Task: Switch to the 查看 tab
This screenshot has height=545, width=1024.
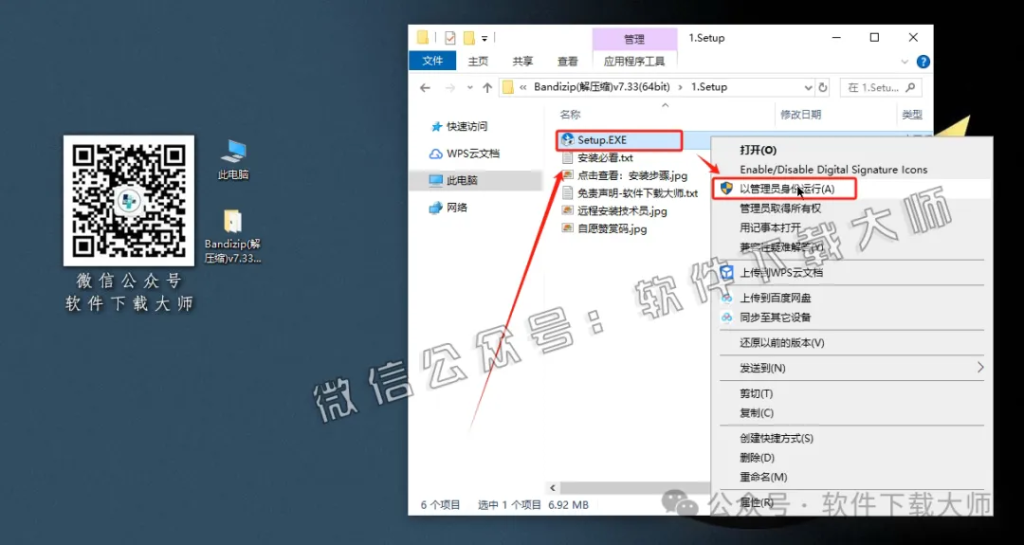Action: tap(568, 61)
